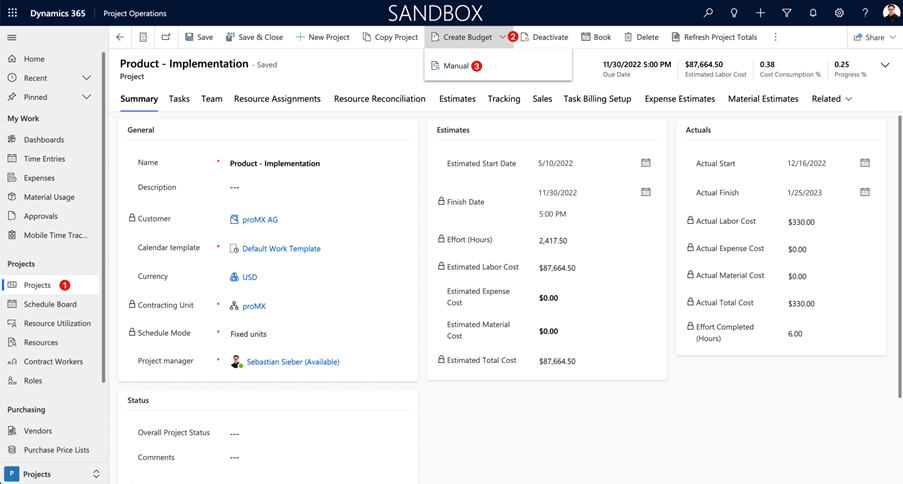Open Schedule Board in the sidebar
The image size is (903, 484).
[50, 304]
